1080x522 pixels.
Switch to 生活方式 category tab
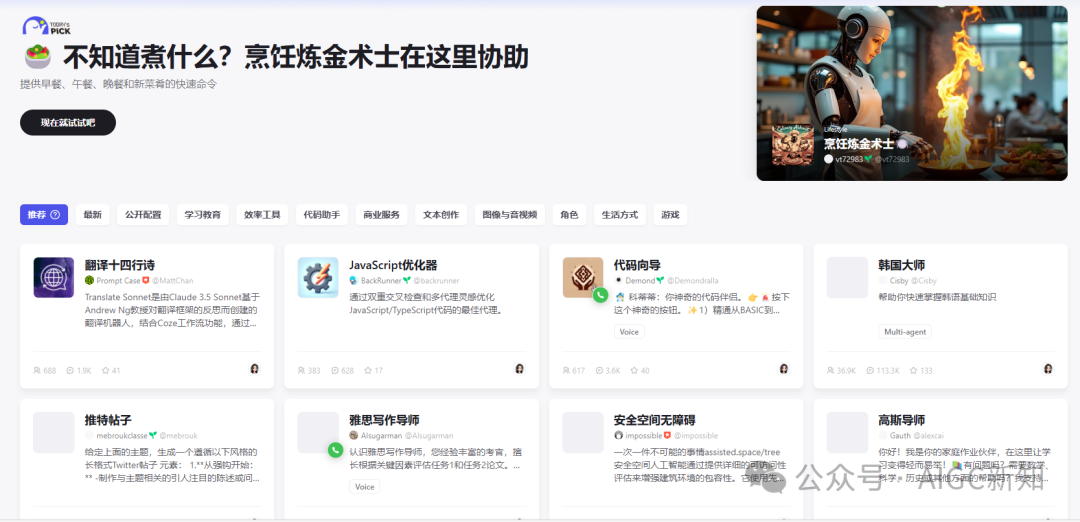pyautogui.click(x=620, y=215)
